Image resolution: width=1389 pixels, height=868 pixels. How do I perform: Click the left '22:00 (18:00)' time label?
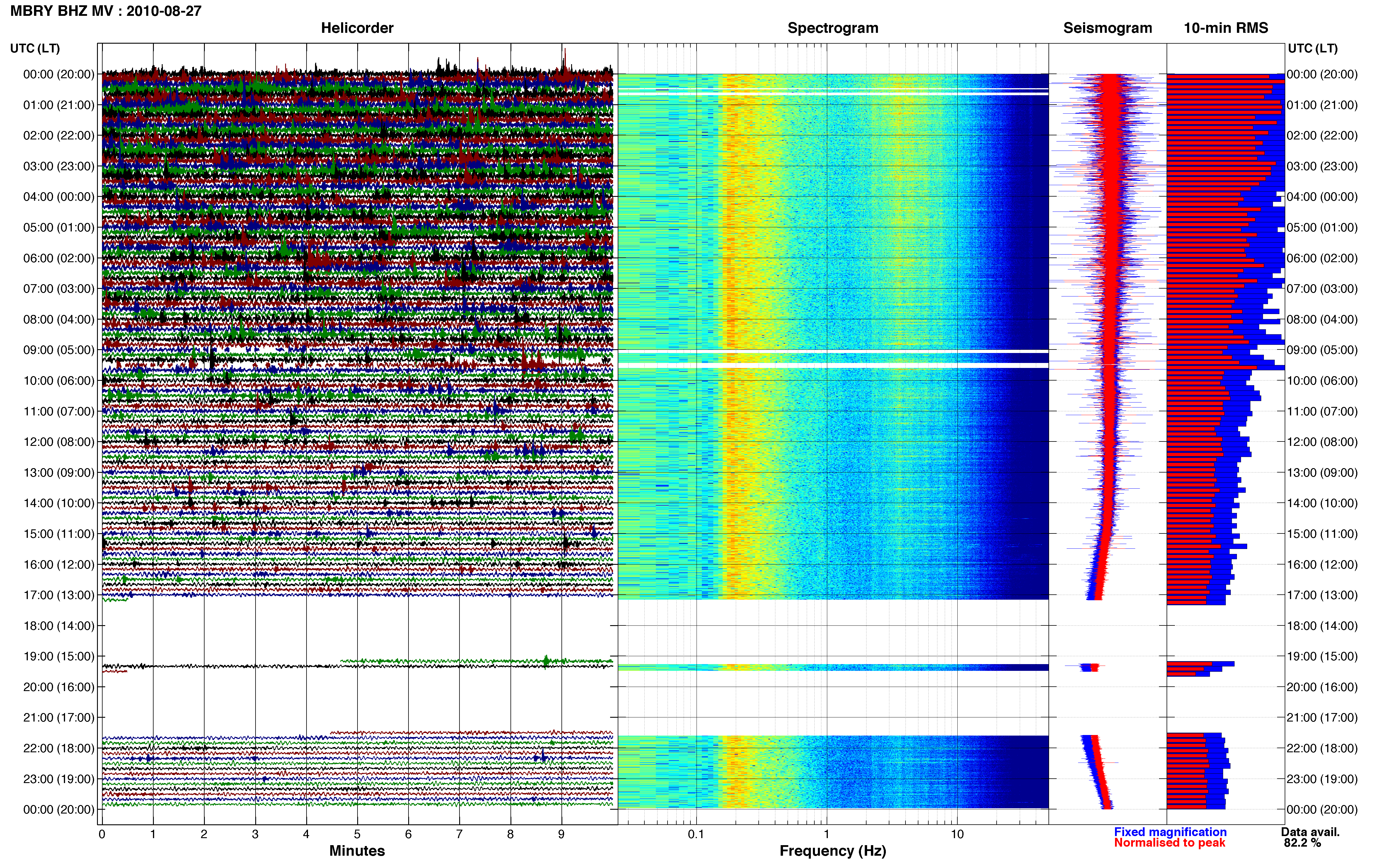[x=59, y=748]
